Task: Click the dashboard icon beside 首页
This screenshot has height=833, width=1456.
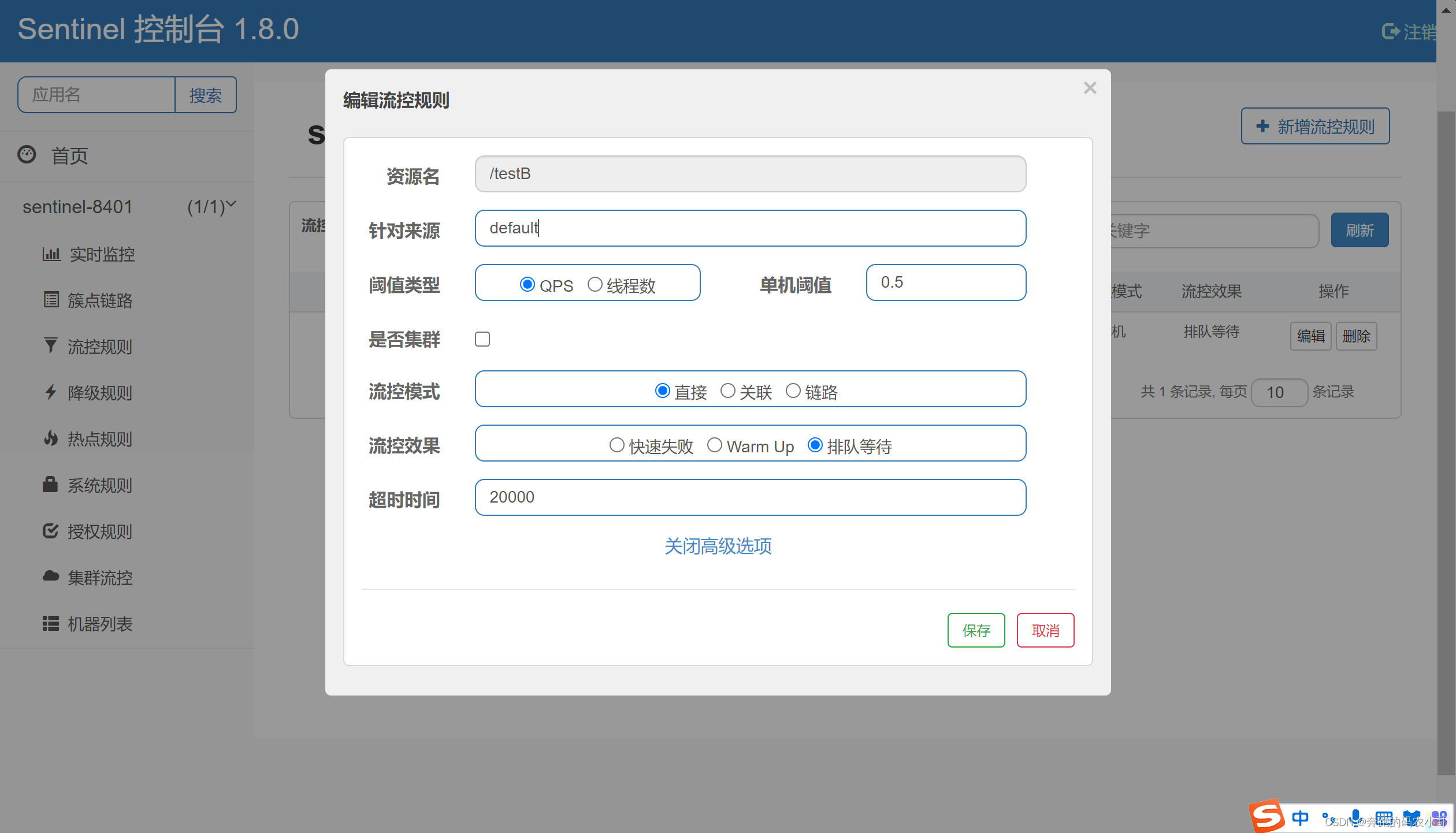Action: click(x=27, y=155)
